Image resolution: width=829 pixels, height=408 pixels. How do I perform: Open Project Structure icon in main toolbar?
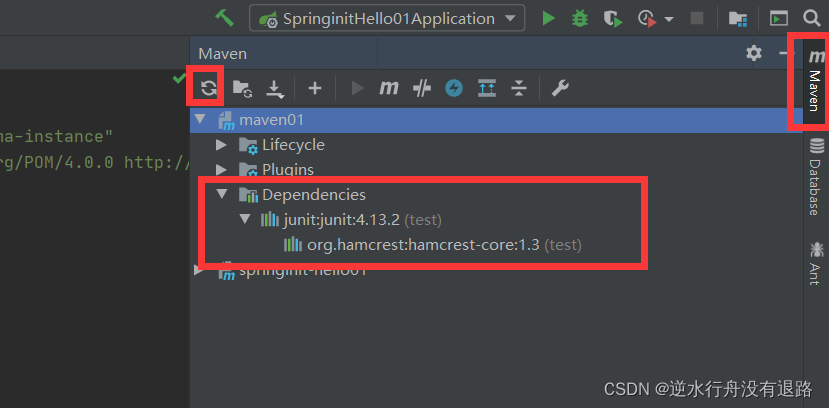(x=738, y=19)
